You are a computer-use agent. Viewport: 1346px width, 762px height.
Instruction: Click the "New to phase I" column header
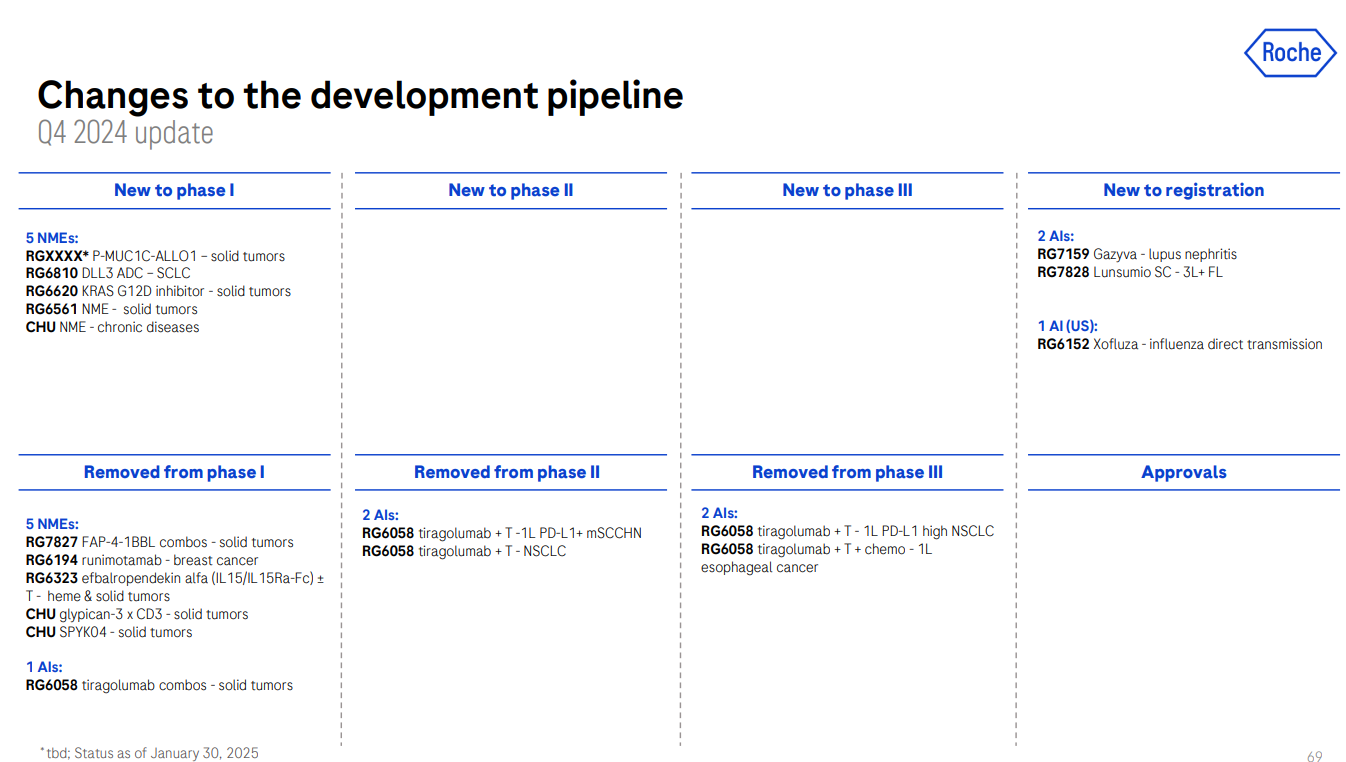[174, 190]
